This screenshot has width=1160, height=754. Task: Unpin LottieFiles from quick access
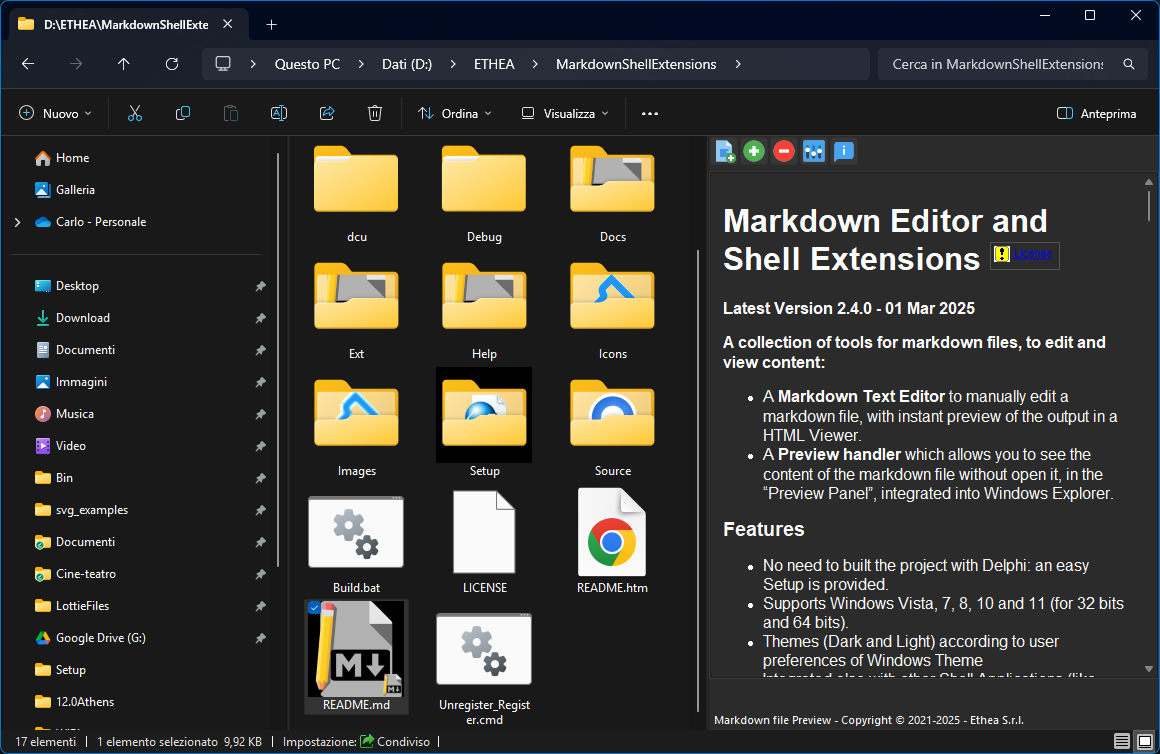(260, 607)
